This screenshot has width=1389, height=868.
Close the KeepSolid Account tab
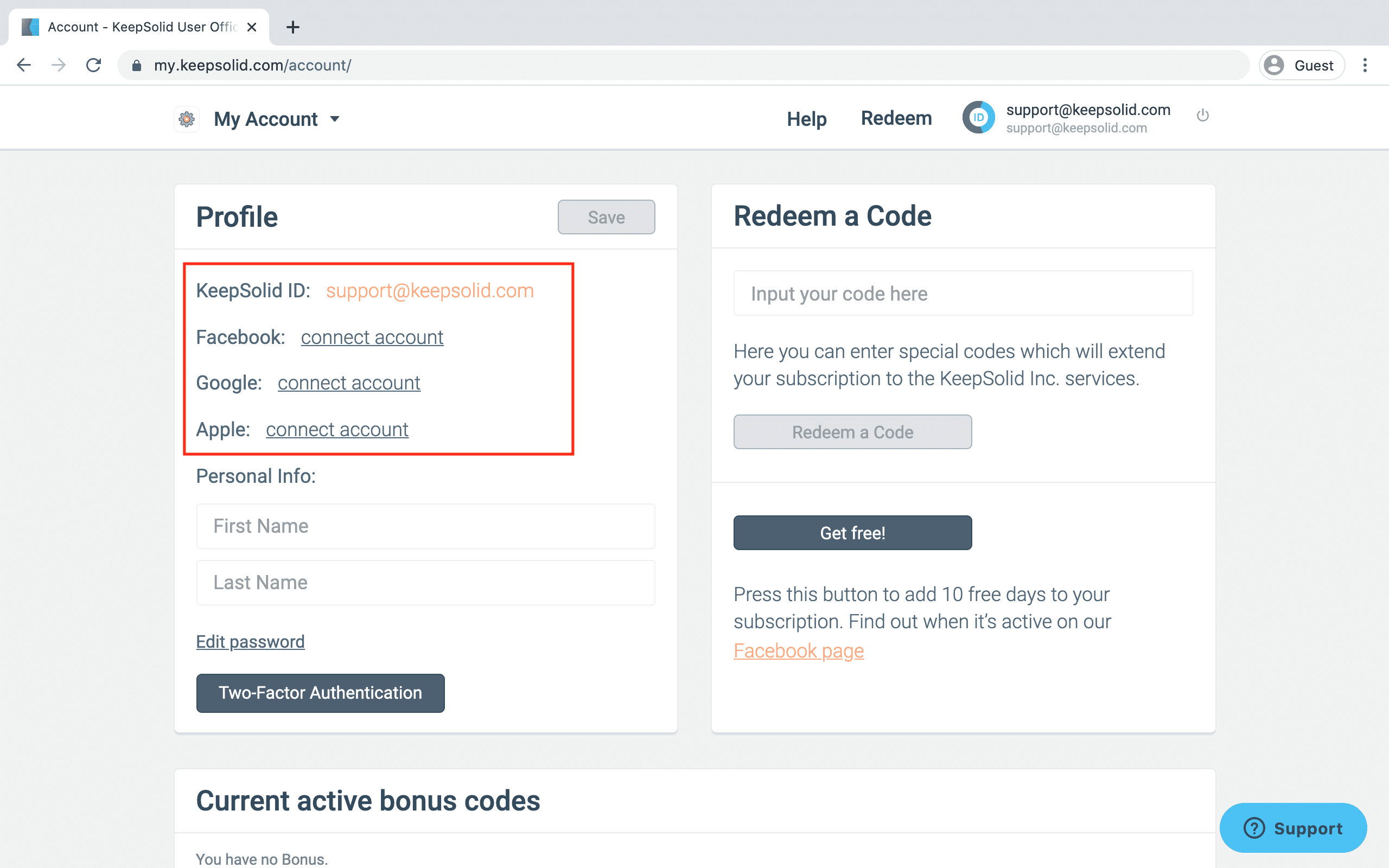(x=251, y=27)
